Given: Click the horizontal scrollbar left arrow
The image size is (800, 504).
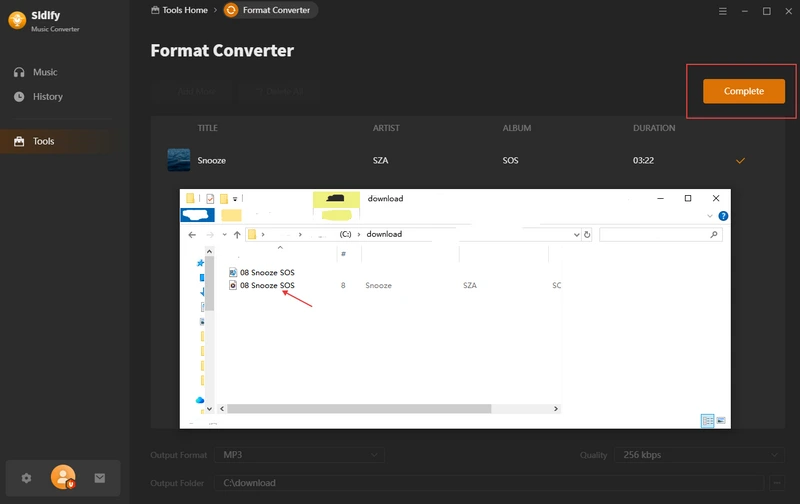Looking at the screenshot, I should pos(222,409).
